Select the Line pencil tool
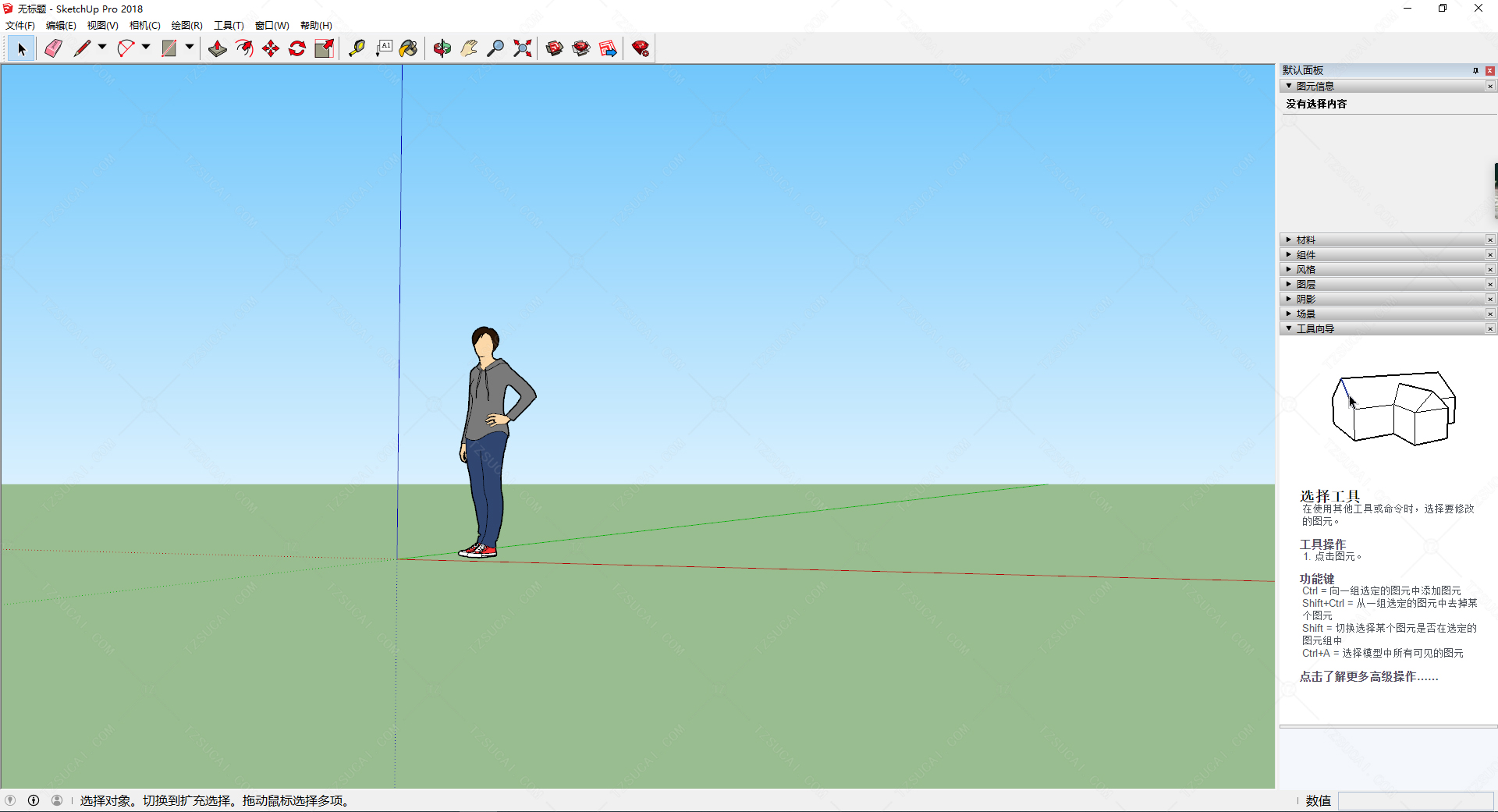The height and width of the screenshot is (812, 1498). tap(81, 48)
